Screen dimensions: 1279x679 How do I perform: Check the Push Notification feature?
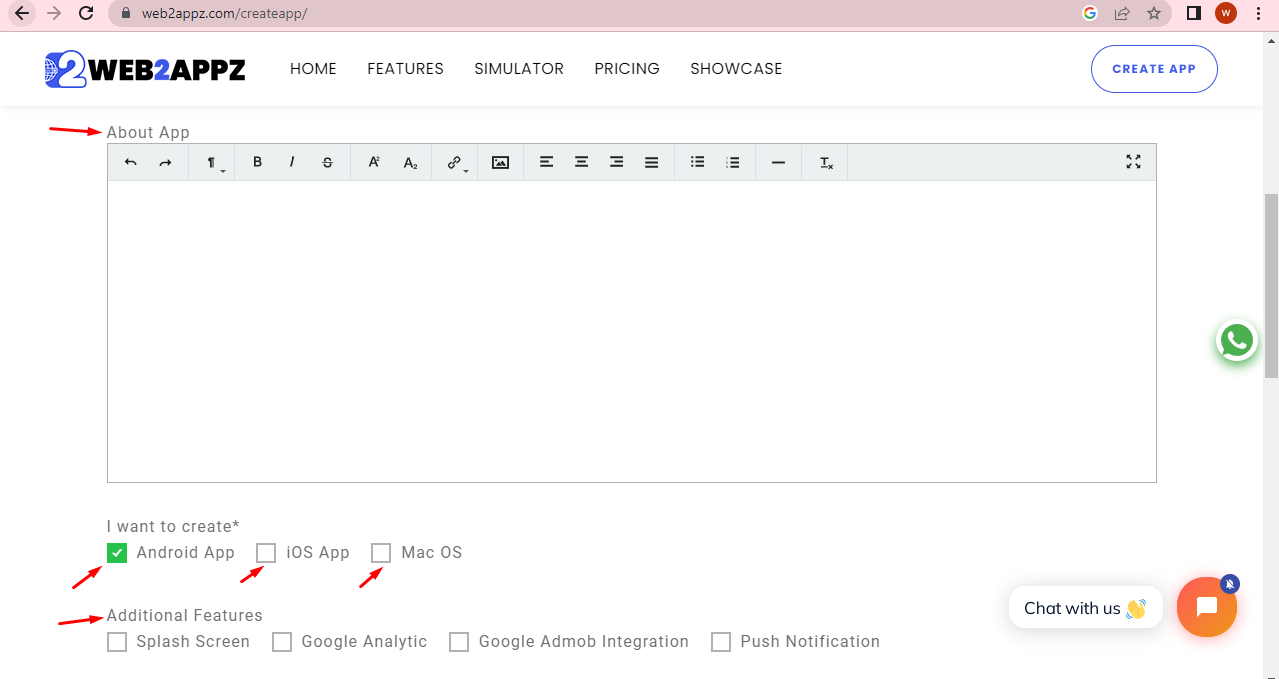coord(721,641)
